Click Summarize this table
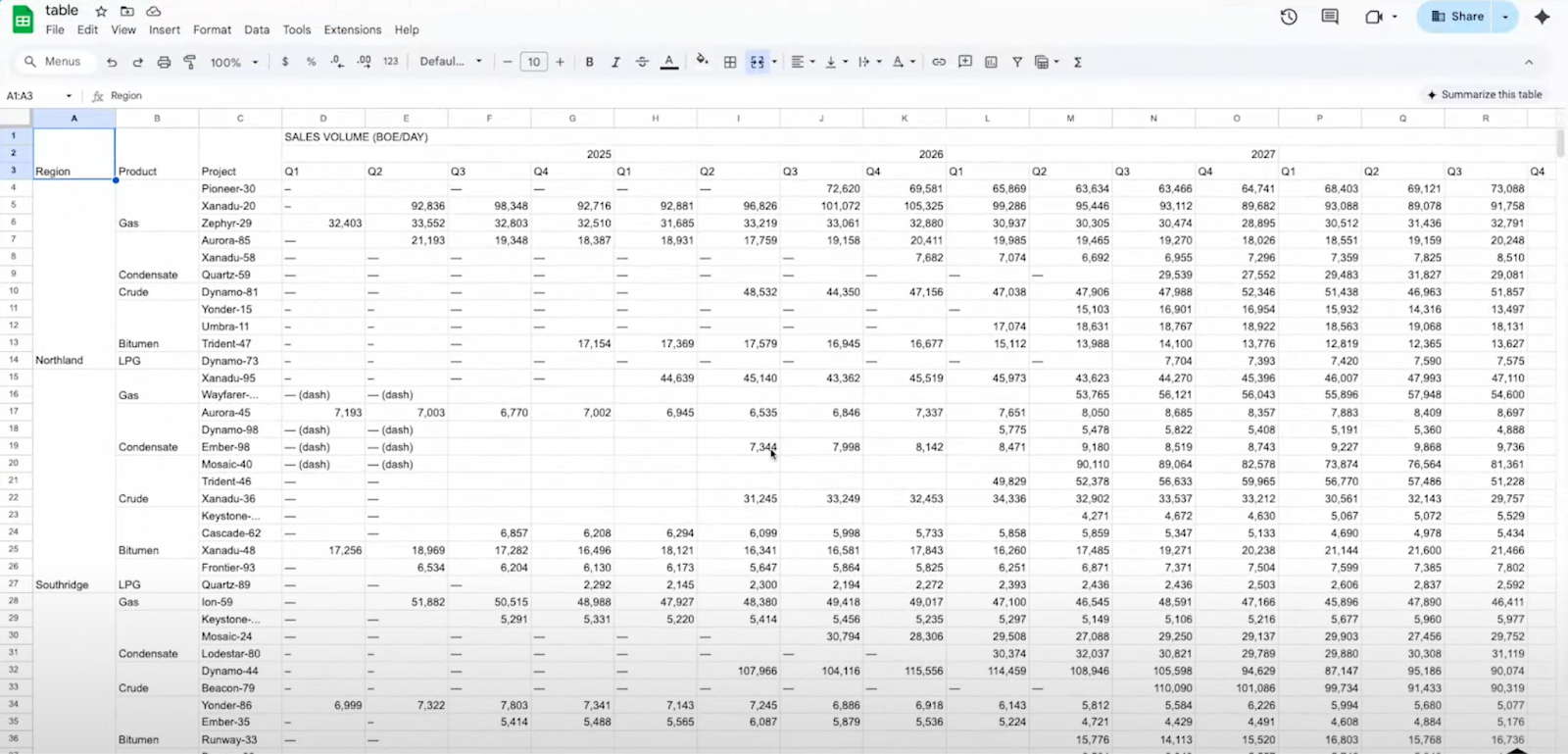 click(1484, 95)
